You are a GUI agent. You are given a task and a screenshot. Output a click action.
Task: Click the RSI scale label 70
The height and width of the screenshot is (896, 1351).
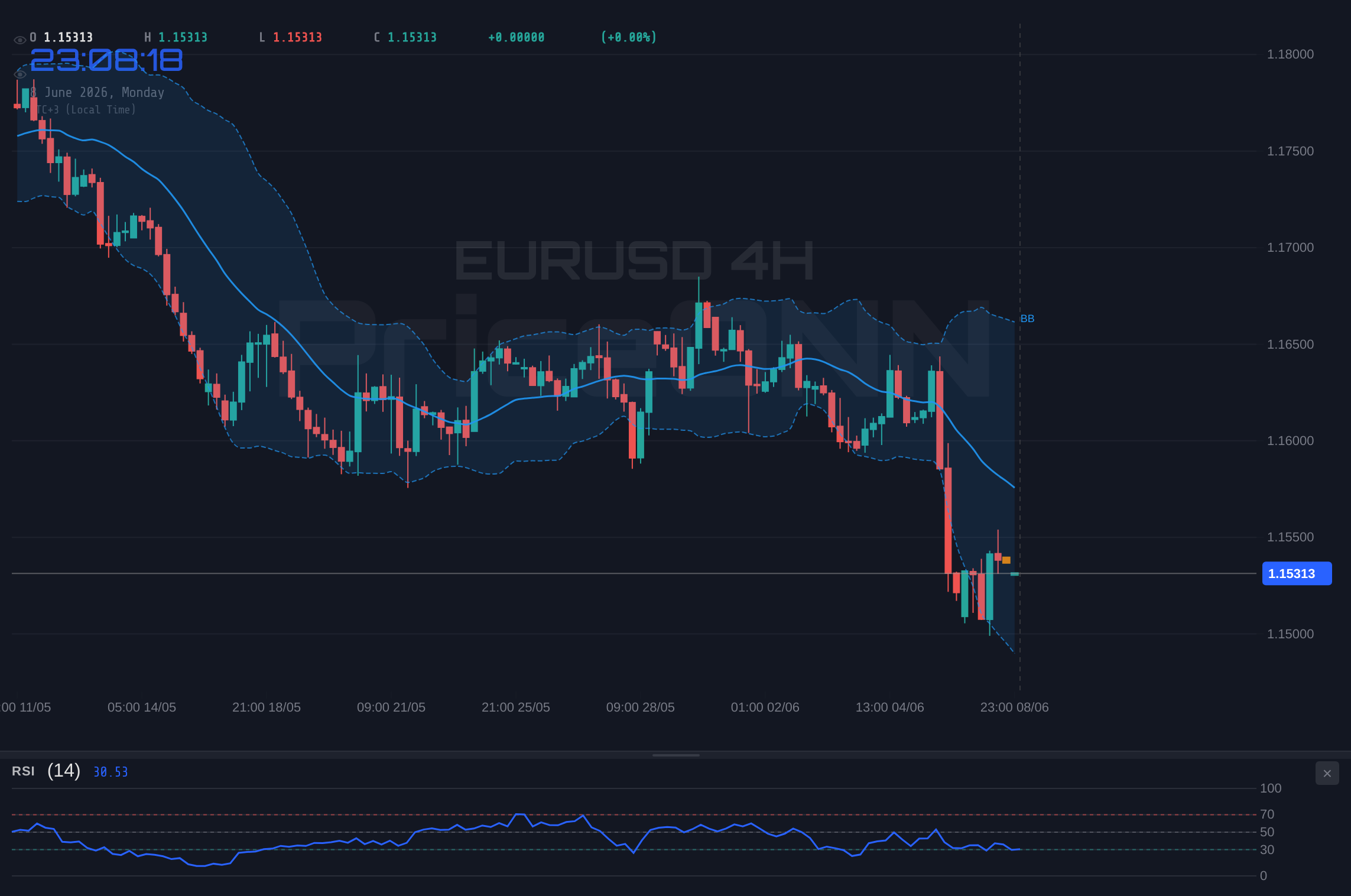coord(1267,814)
